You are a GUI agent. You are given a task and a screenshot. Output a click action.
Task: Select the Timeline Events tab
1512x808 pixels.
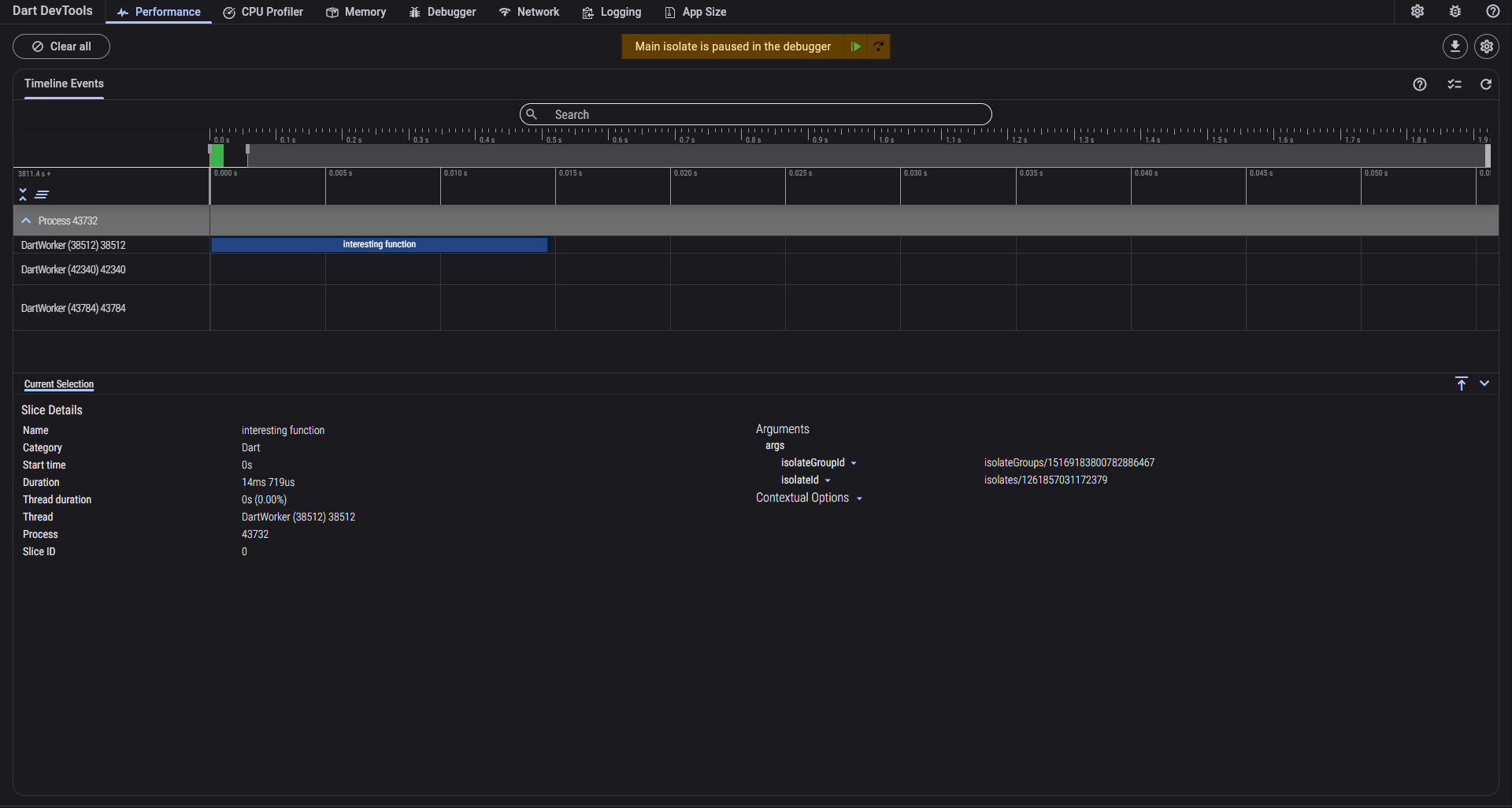point(64,83)
